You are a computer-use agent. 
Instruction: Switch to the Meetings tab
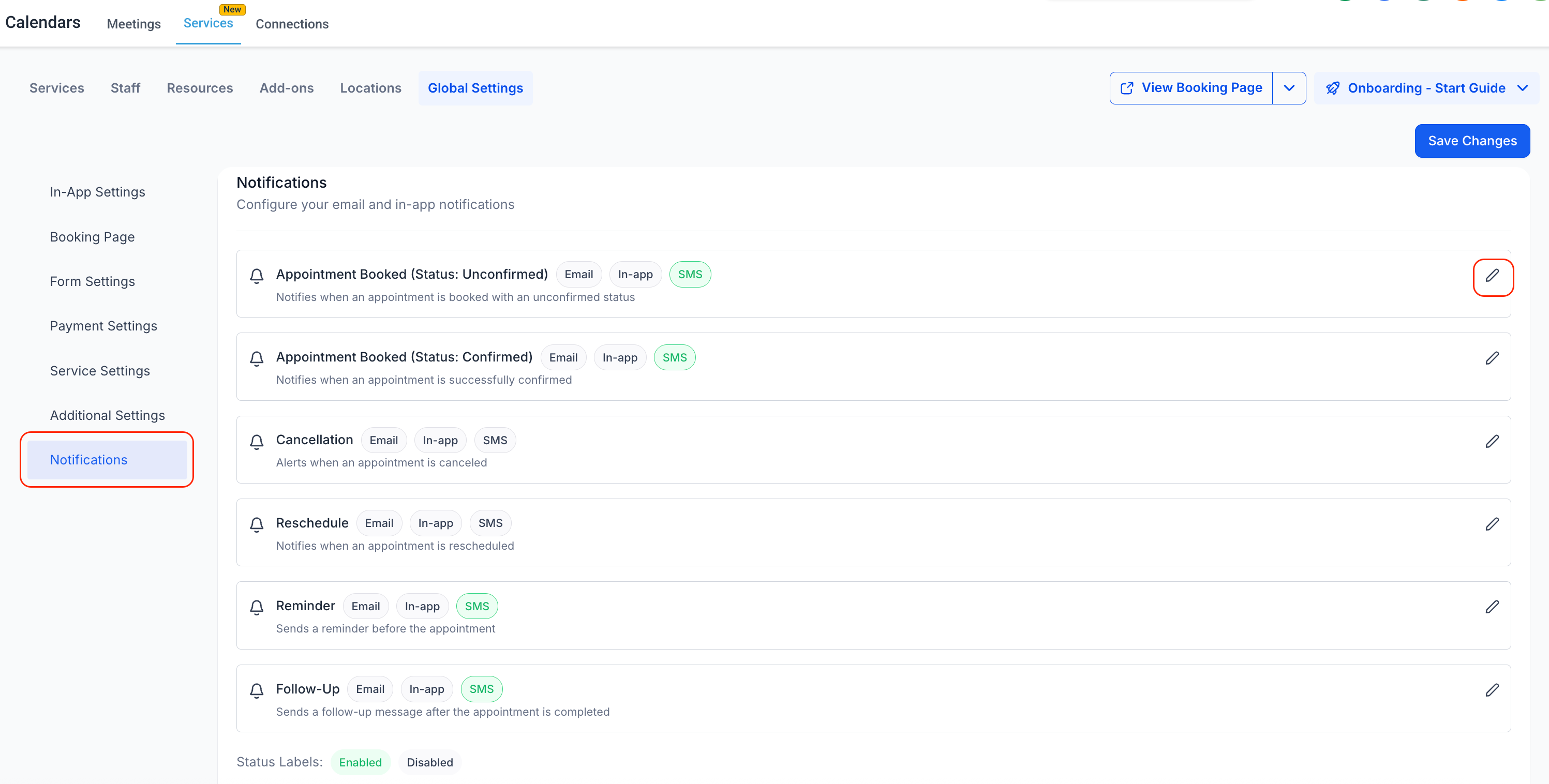click(133, 24)
